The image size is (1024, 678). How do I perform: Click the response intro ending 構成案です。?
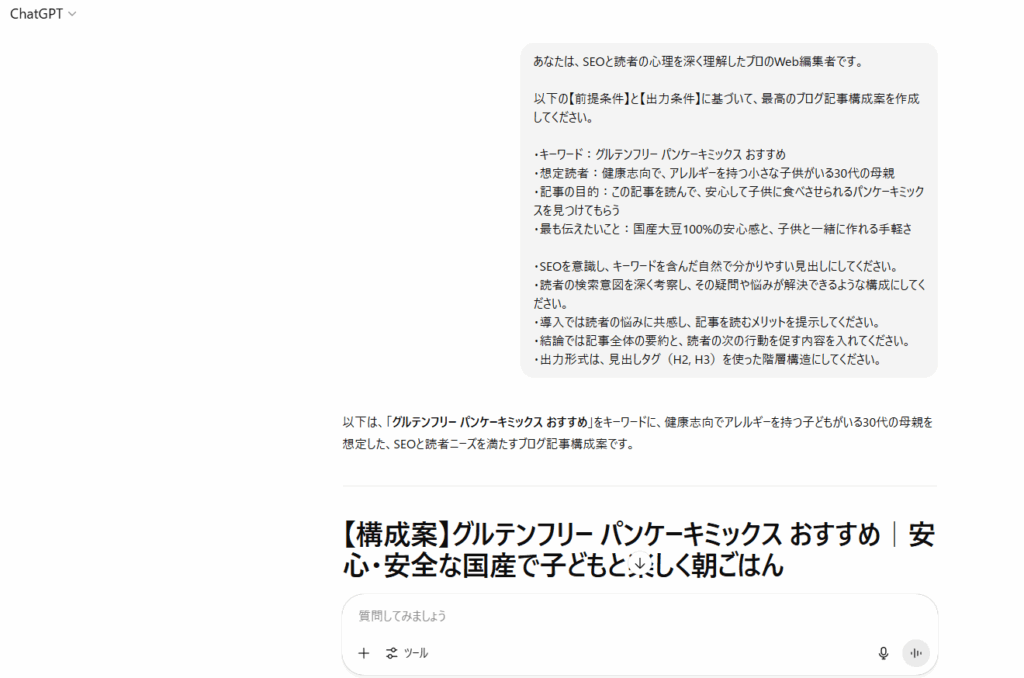(637, 433)
